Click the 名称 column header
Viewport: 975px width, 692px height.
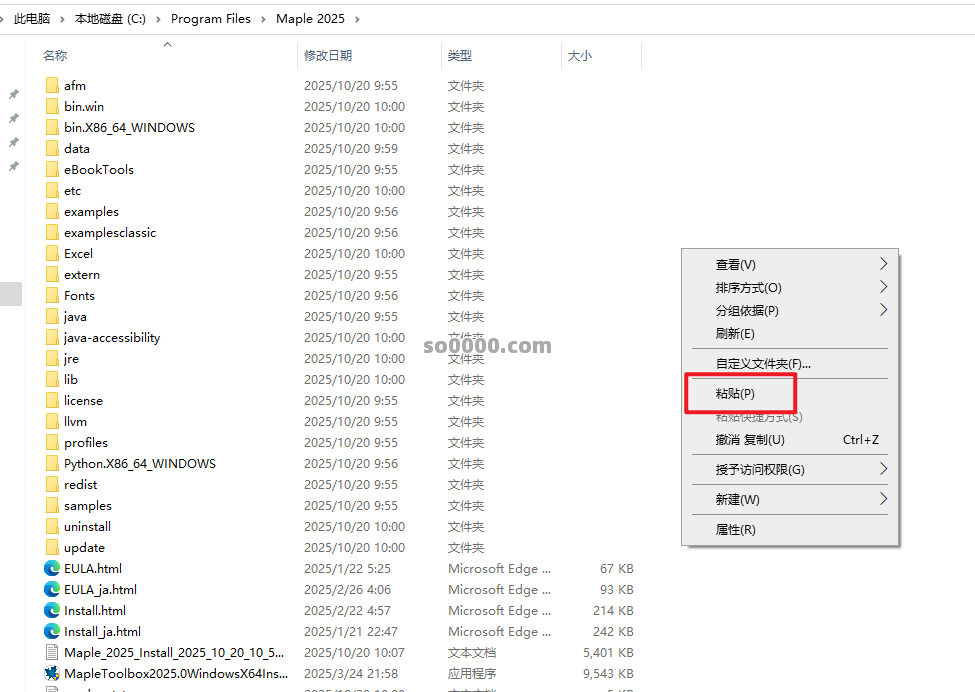[x=56, y=56]
